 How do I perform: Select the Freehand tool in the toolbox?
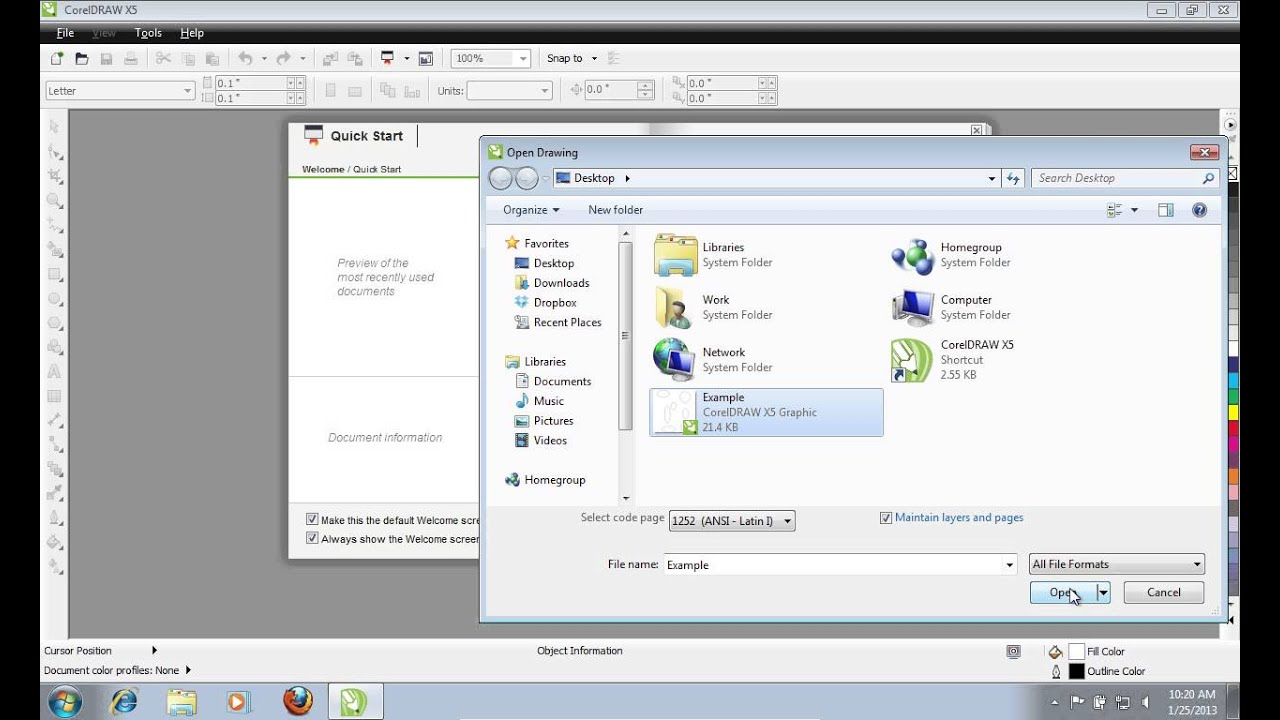pyautogui.click(x=55, y=225)
